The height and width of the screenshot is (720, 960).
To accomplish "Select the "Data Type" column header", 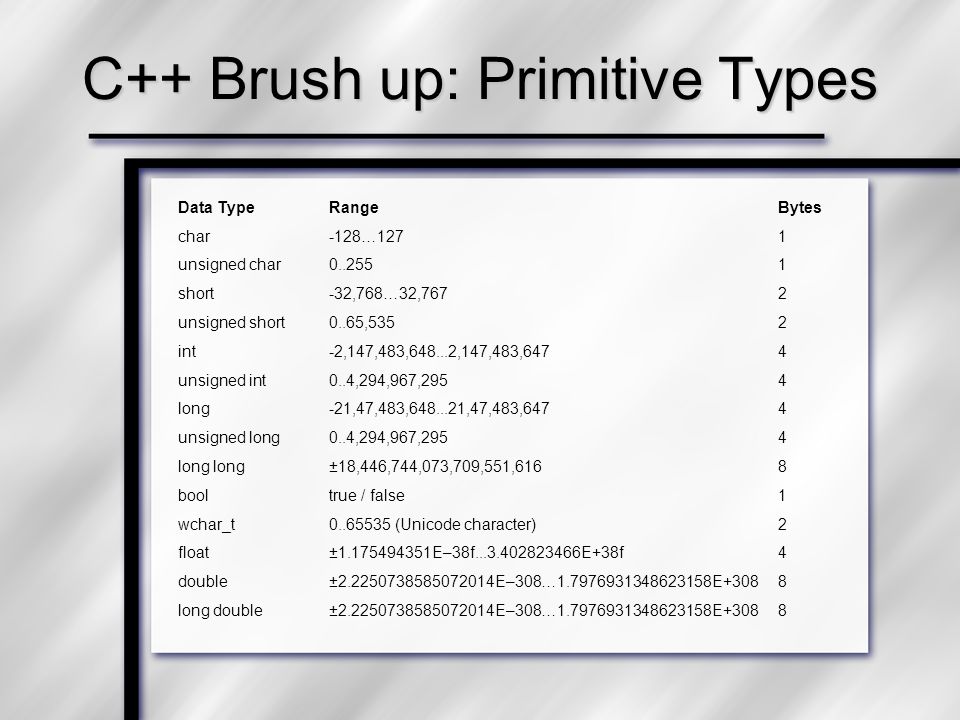I will coord(216,208).
